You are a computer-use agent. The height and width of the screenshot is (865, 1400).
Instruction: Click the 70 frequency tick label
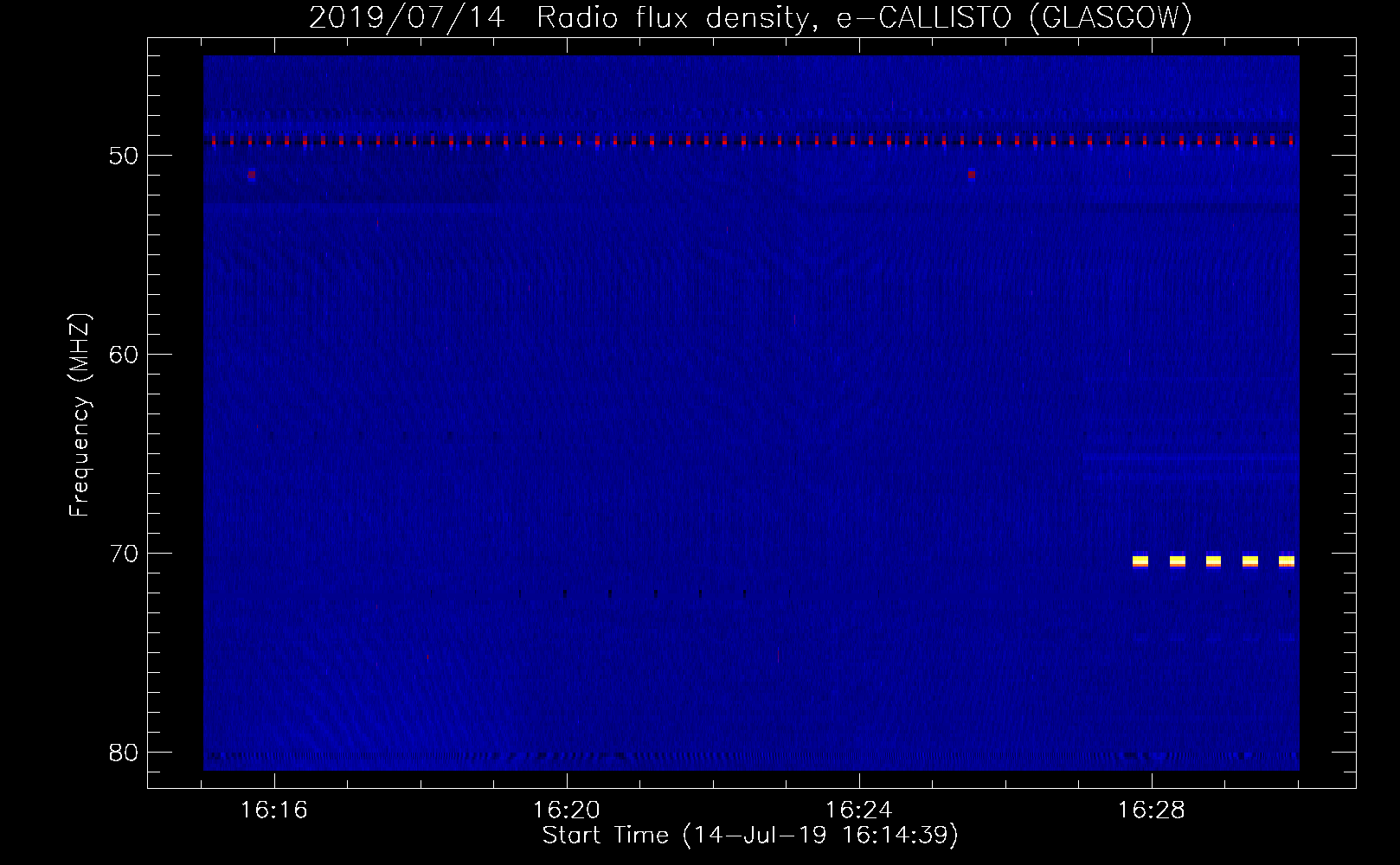(x=124, y=554)
